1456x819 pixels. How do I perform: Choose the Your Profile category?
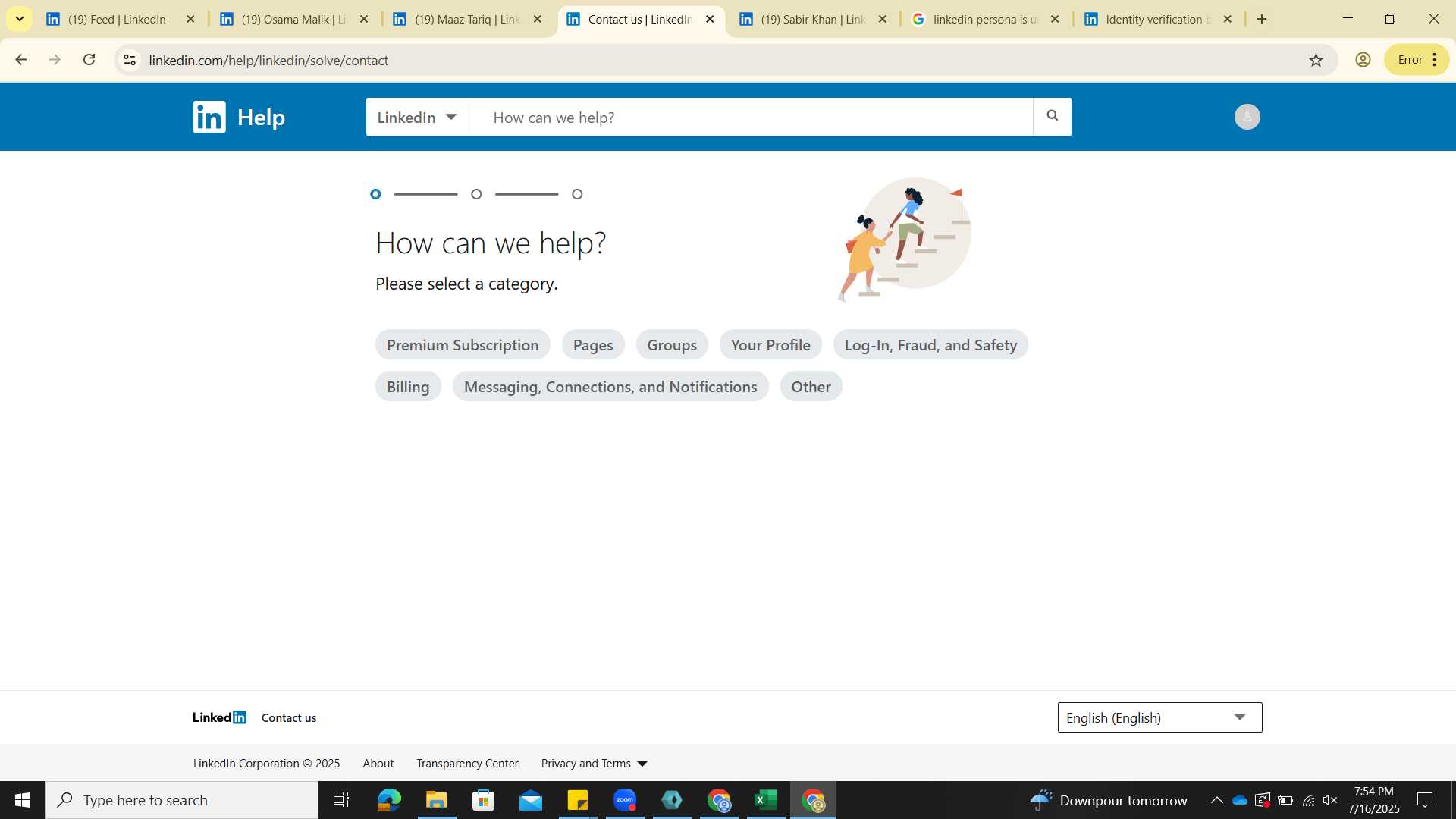click(x=770, y=345)
